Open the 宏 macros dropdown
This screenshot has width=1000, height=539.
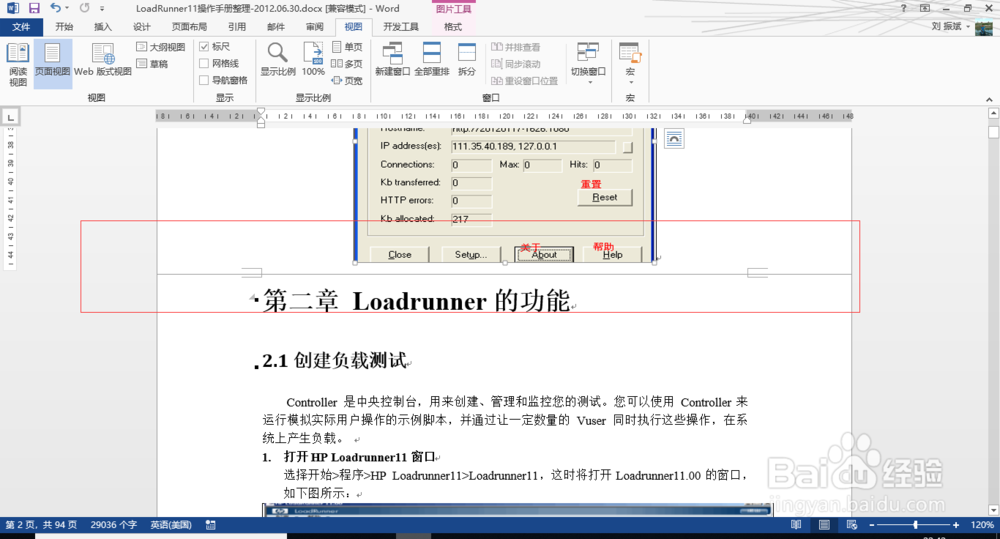point(630,64)
